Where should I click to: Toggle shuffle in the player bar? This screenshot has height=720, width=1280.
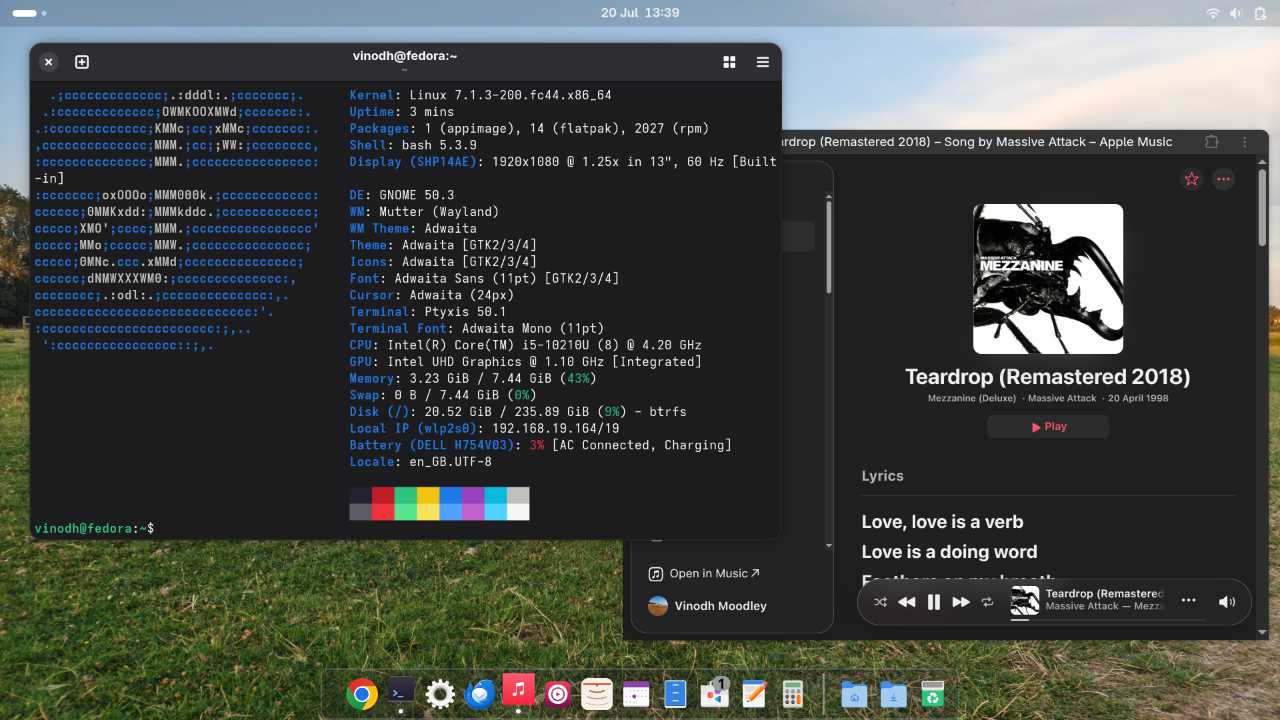880,602
